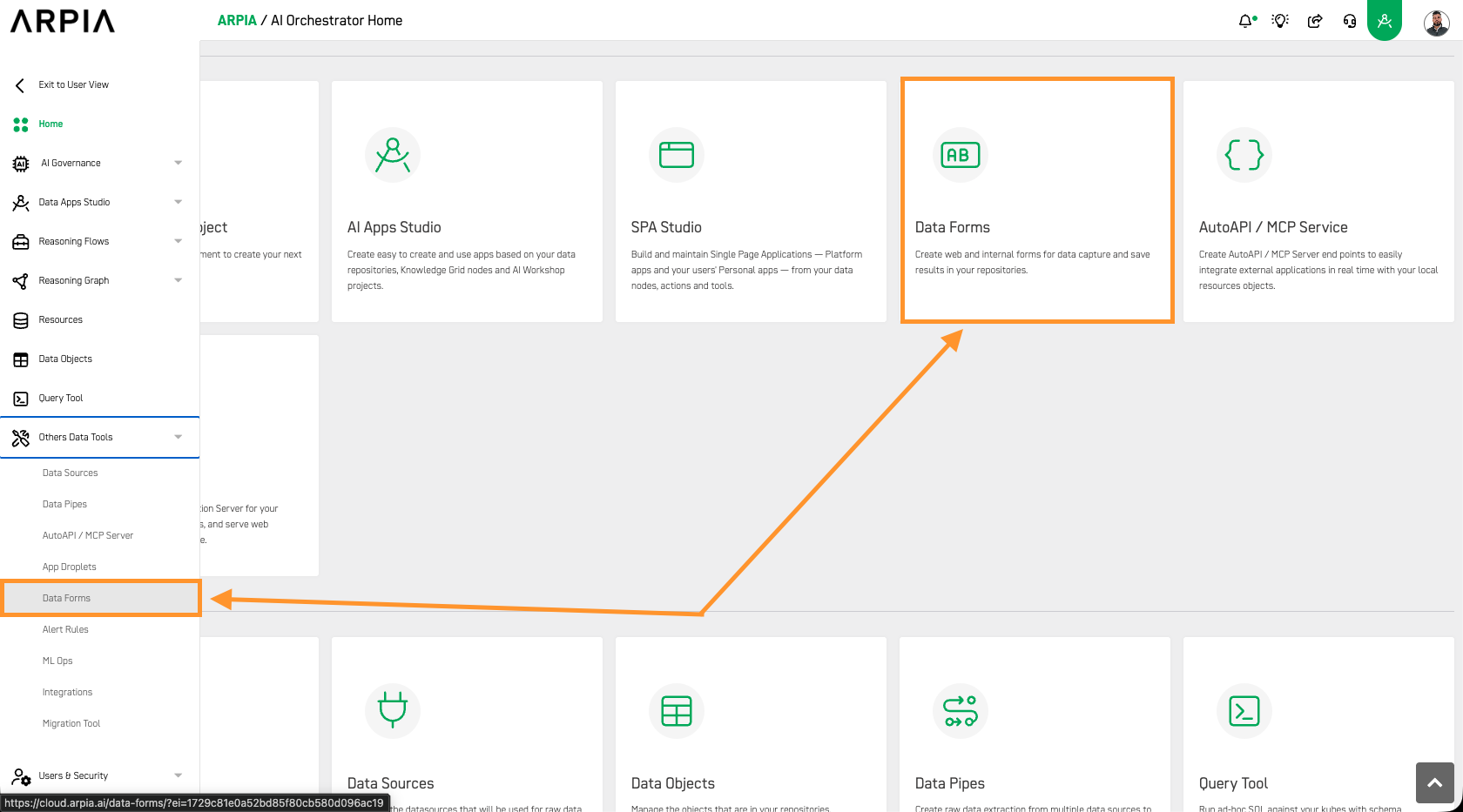Expand the Reasoning Flows arrow

click(179, 241)
